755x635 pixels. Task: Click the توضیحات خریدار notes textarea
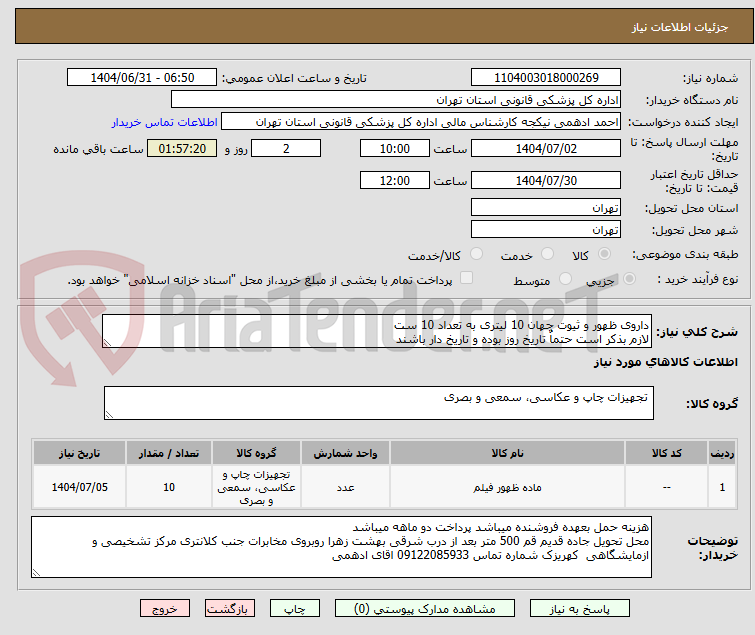(341, 547)
